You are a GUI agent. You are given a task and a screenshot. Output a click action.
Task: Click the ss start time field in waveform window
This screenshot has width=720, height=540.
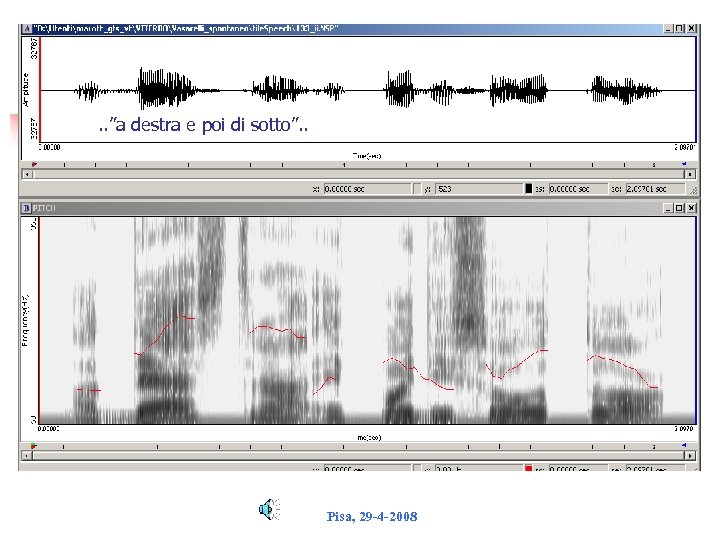[578, 189]
